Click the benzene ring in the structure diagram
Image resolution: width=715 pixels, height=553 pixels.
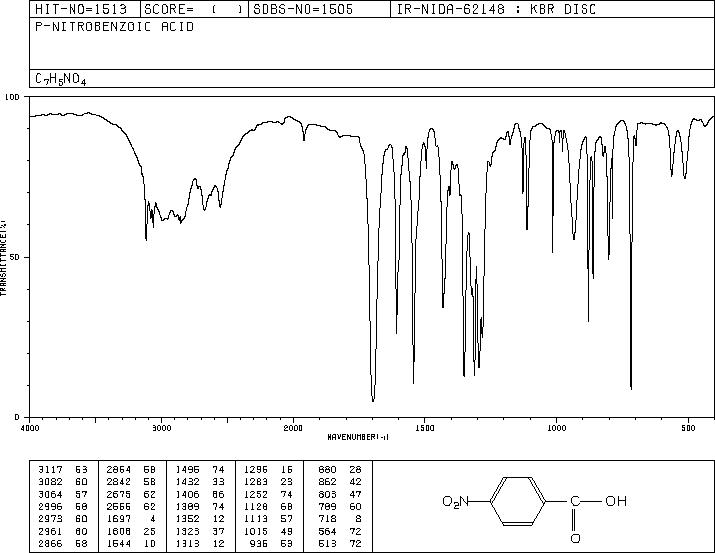point(518,501)
